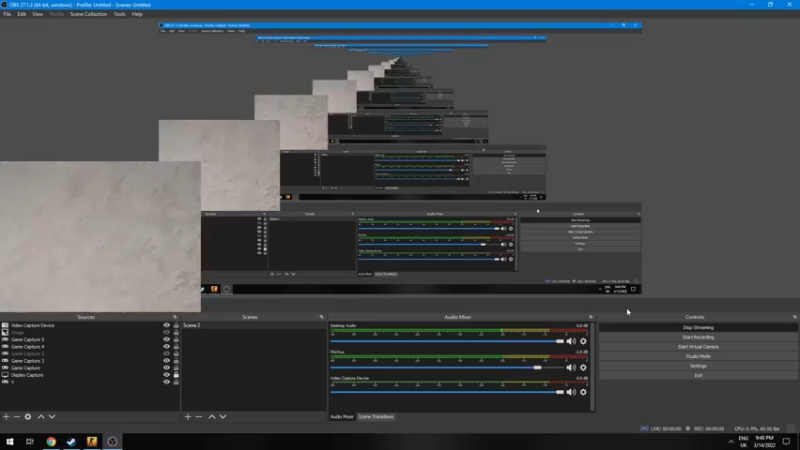Screen dimensions: 800x450
Task: Adjust the Video Capture Device volume slider
Action: 447,392
